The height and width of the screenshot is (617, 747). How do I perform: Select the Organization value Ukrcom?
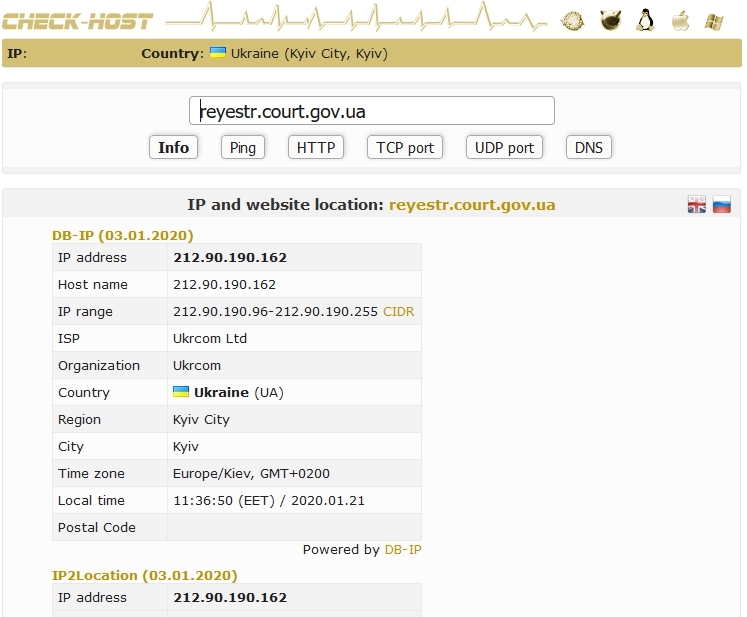(x=197, y=366)
